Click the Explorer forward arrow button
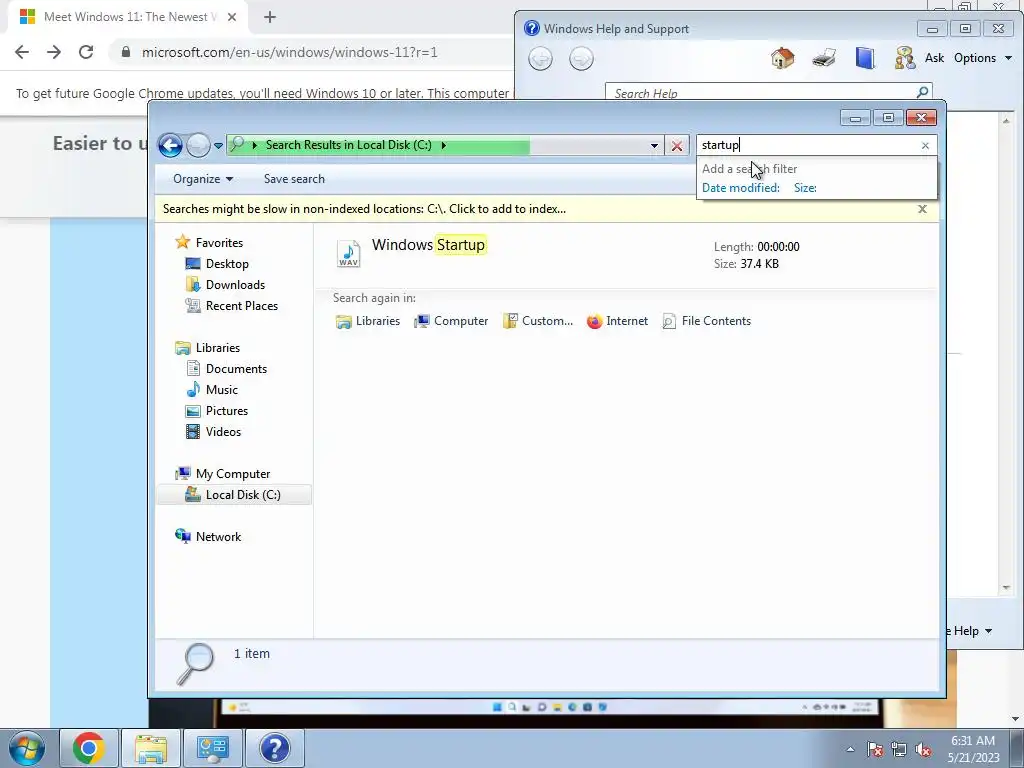This screenshot has height=768, width=1024. [198, 145]
